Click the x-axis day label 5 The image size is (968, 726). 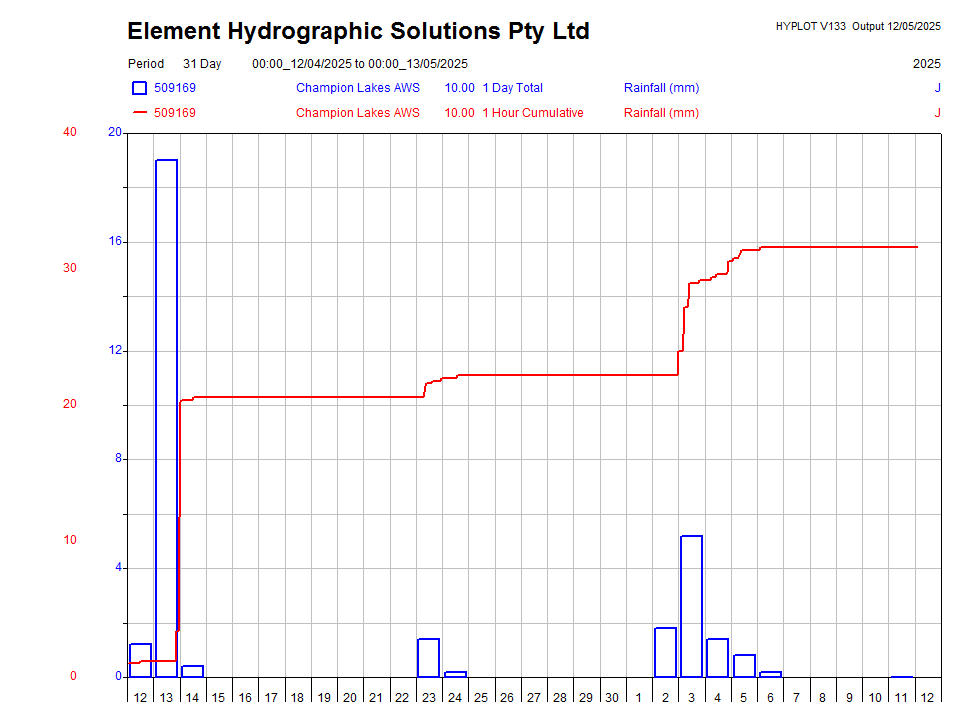pyautogui.click(x=744, y=697)
